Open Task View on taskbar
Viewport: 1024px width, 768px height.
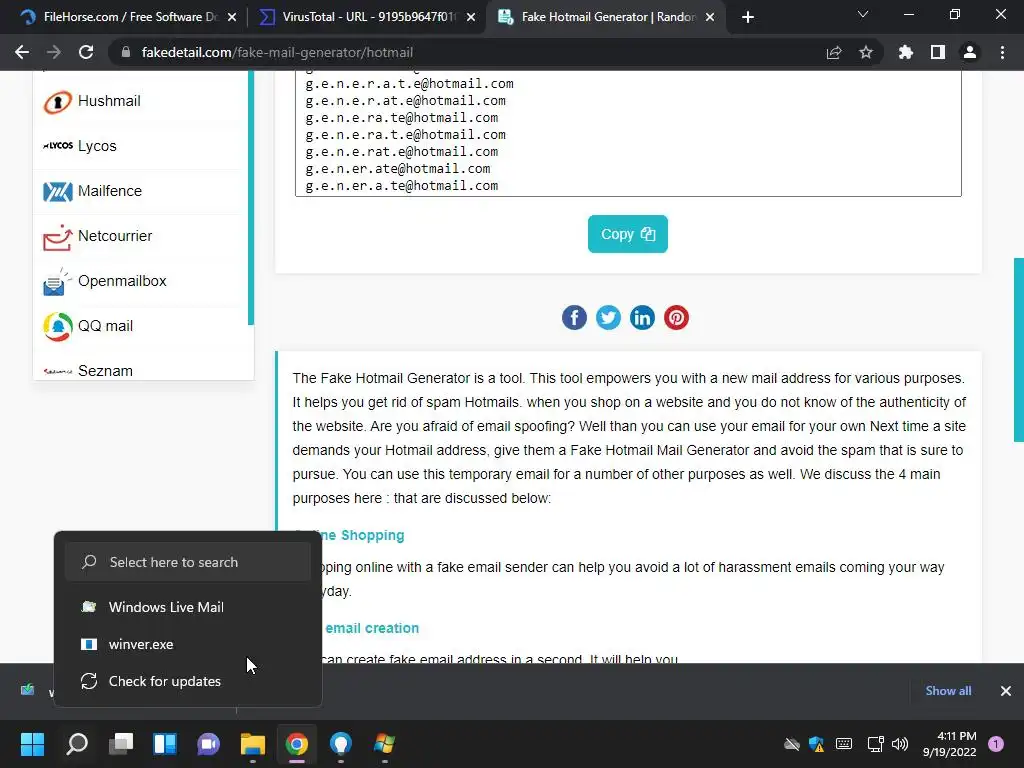tap(121, 744)
